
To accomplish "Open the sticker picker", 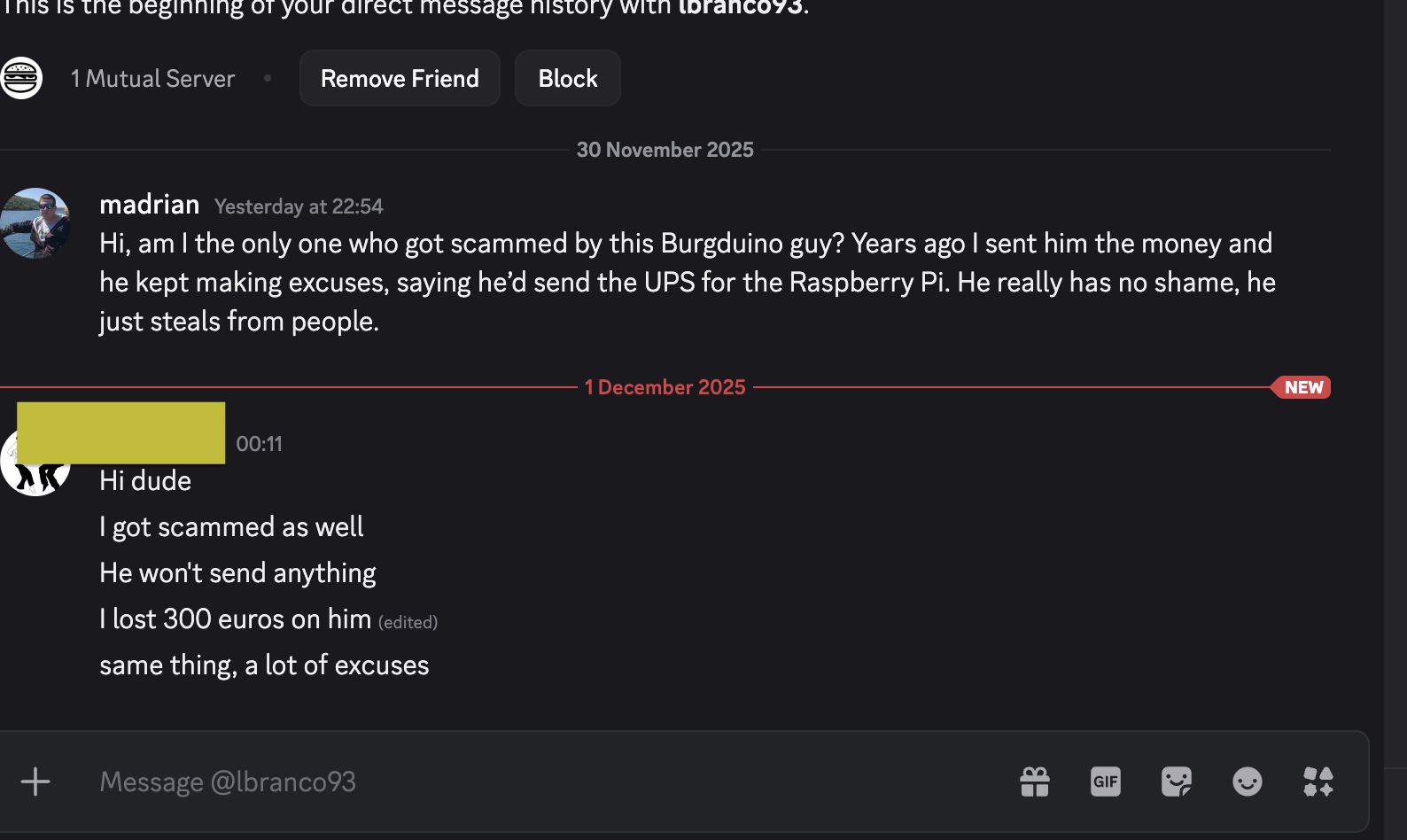I will coord(1176,782).
